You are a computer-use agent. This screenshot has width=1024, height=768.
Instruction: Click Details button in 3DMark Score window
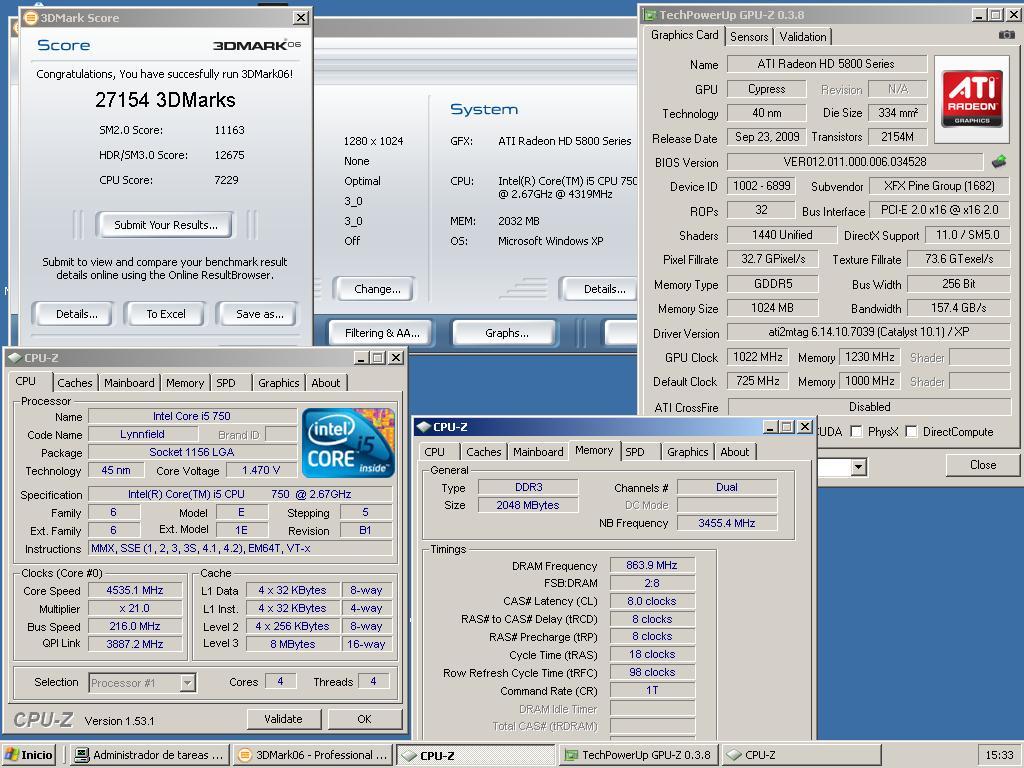pyautogui.click(x=76, y=314)
